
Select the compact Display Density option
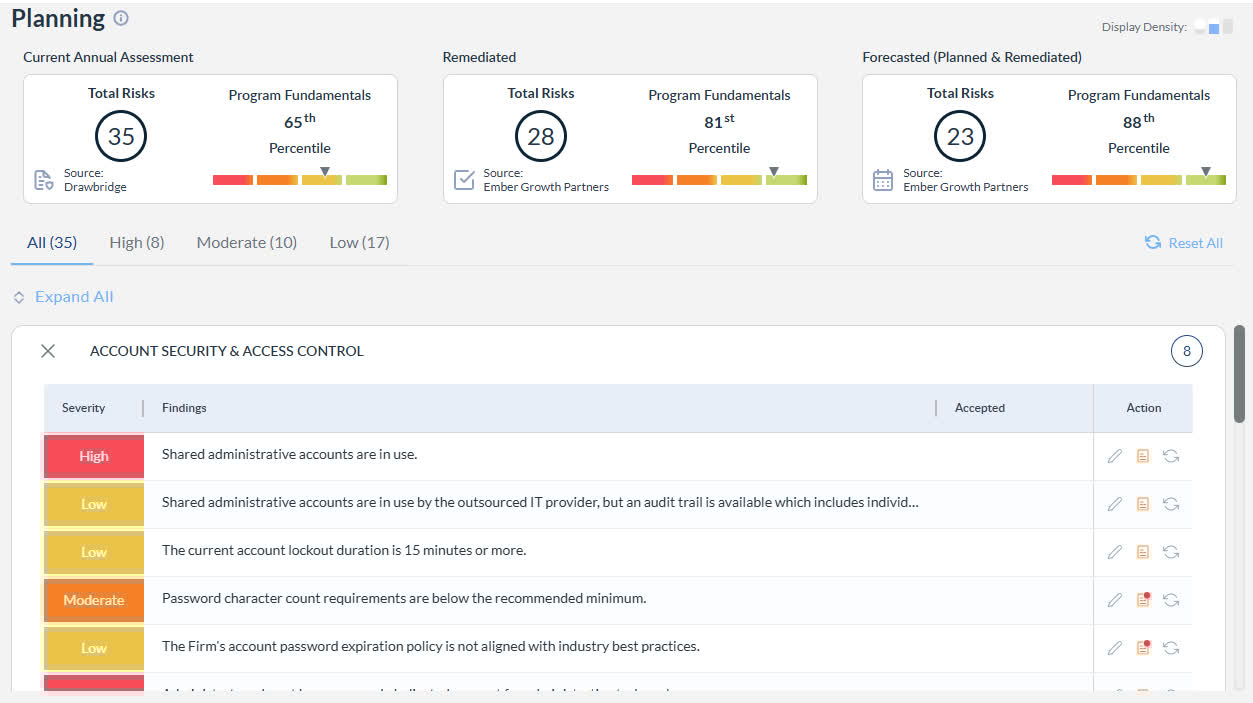coord(1200,28)
